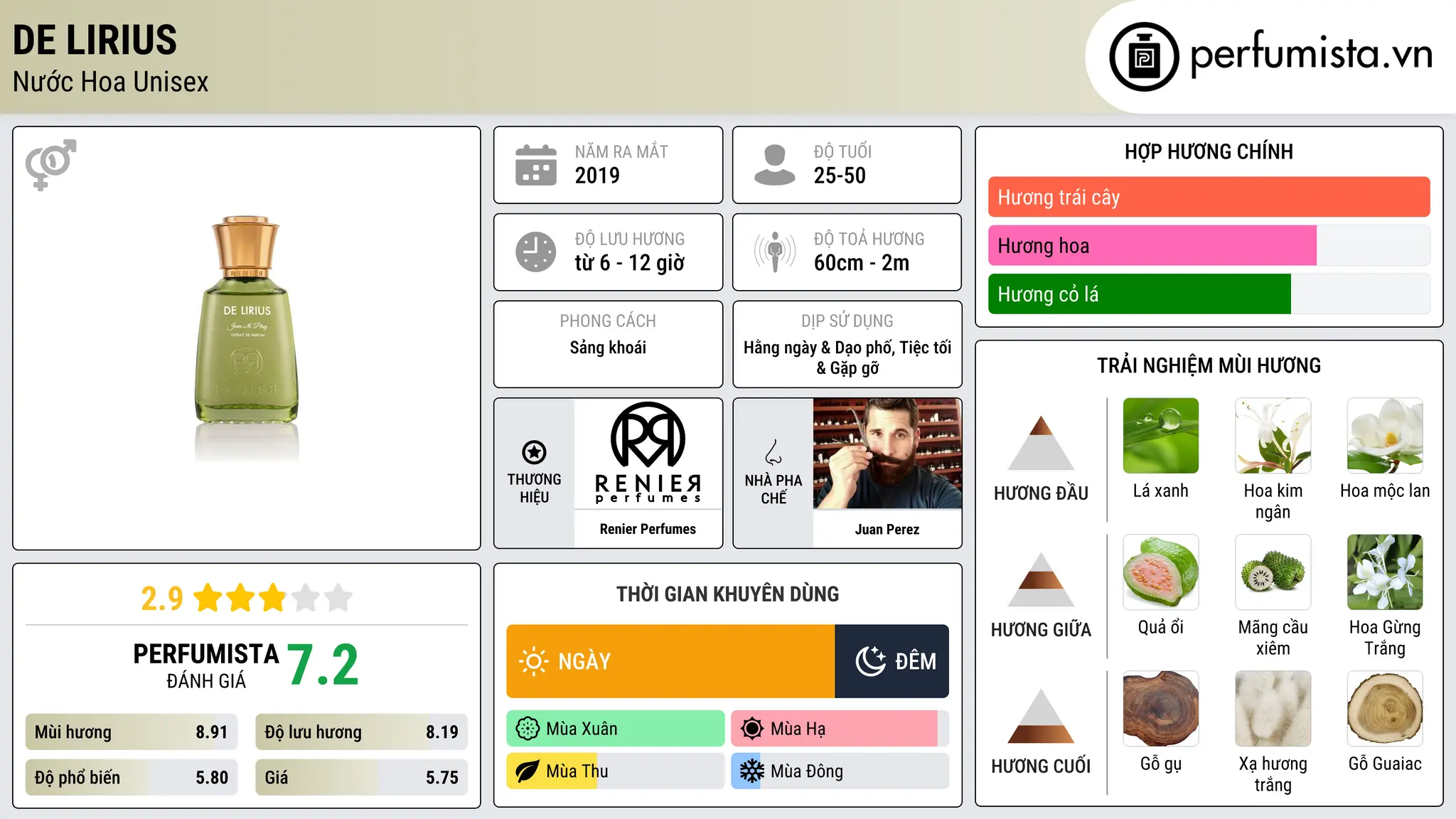Image resolution: width=1456 pixels, height=819 pixels.
Task: Open the De Lirius bottle image
Action: pos(247,338)
